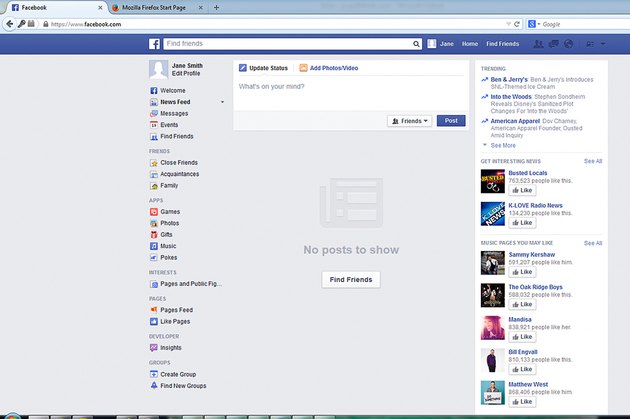Like the Busted Locals page

522,190
